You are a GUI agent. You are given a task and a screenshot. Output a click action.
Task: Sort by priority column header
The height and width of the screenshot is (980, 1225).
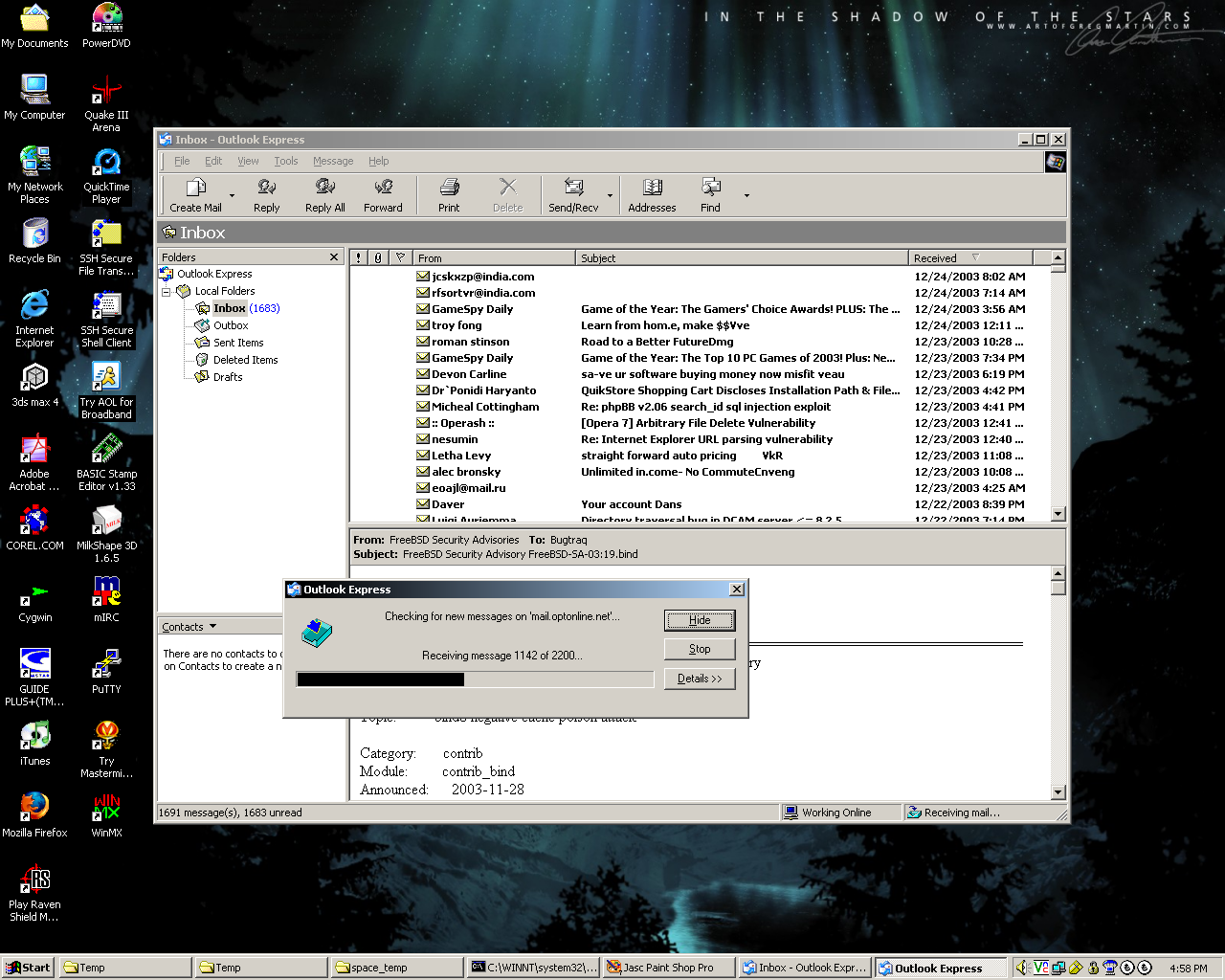[359, 257]
